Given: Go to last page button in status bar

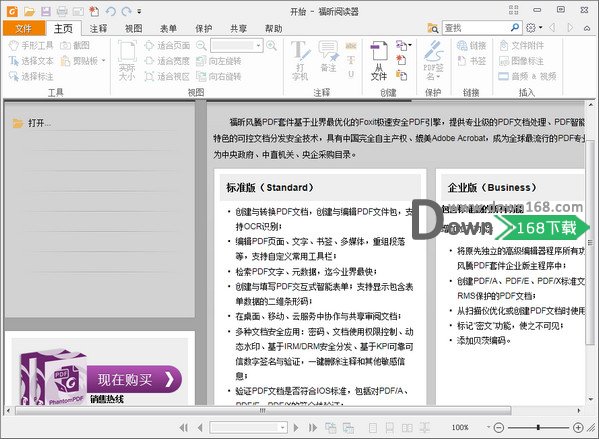Looking at the screenshot, I should tap(312, 428).
